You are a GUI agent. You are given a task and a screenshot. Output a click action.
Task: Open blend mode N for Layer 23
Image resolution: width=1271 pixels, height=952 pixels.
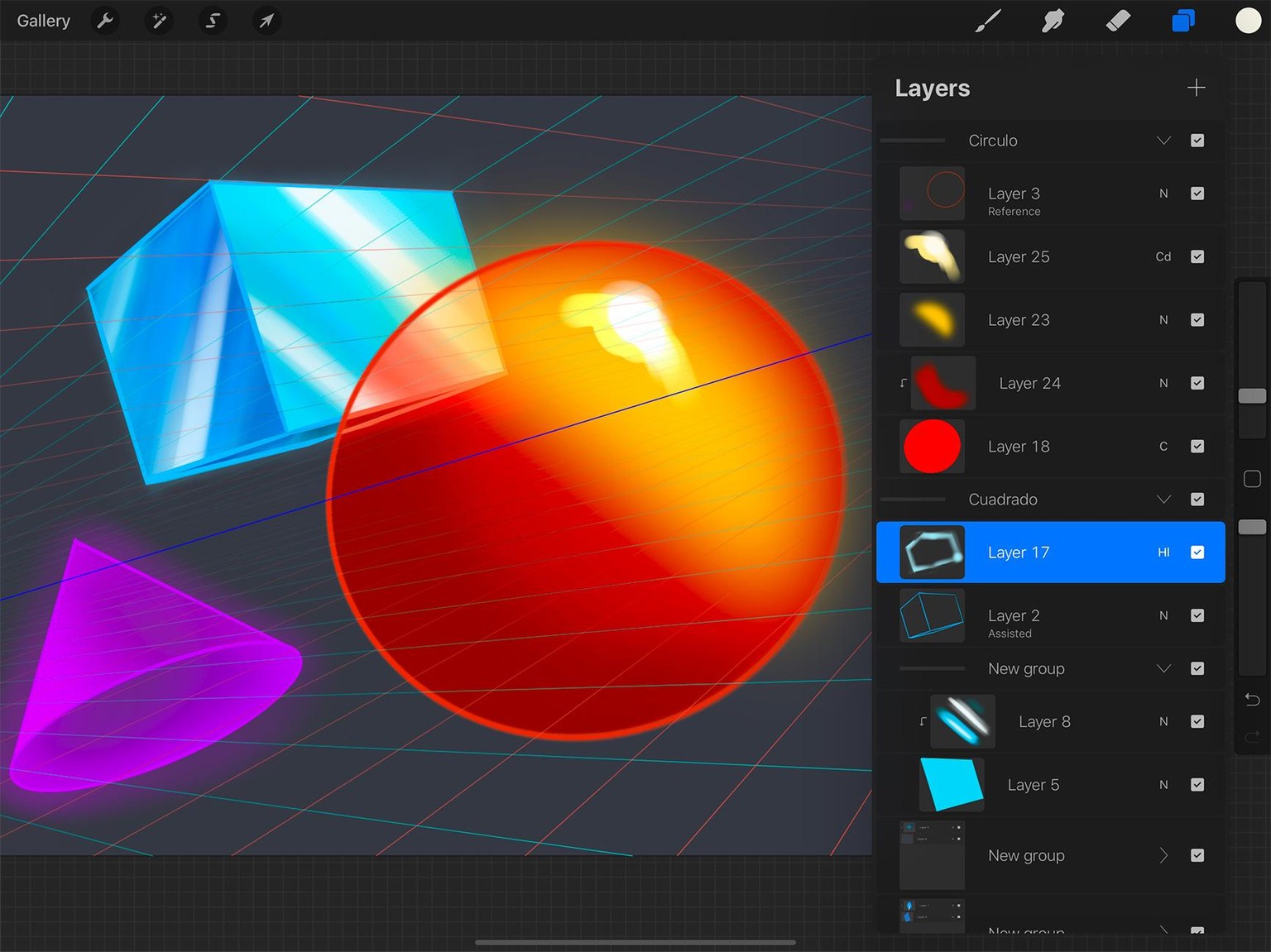pyautogui.click(x=1163, y=320)
